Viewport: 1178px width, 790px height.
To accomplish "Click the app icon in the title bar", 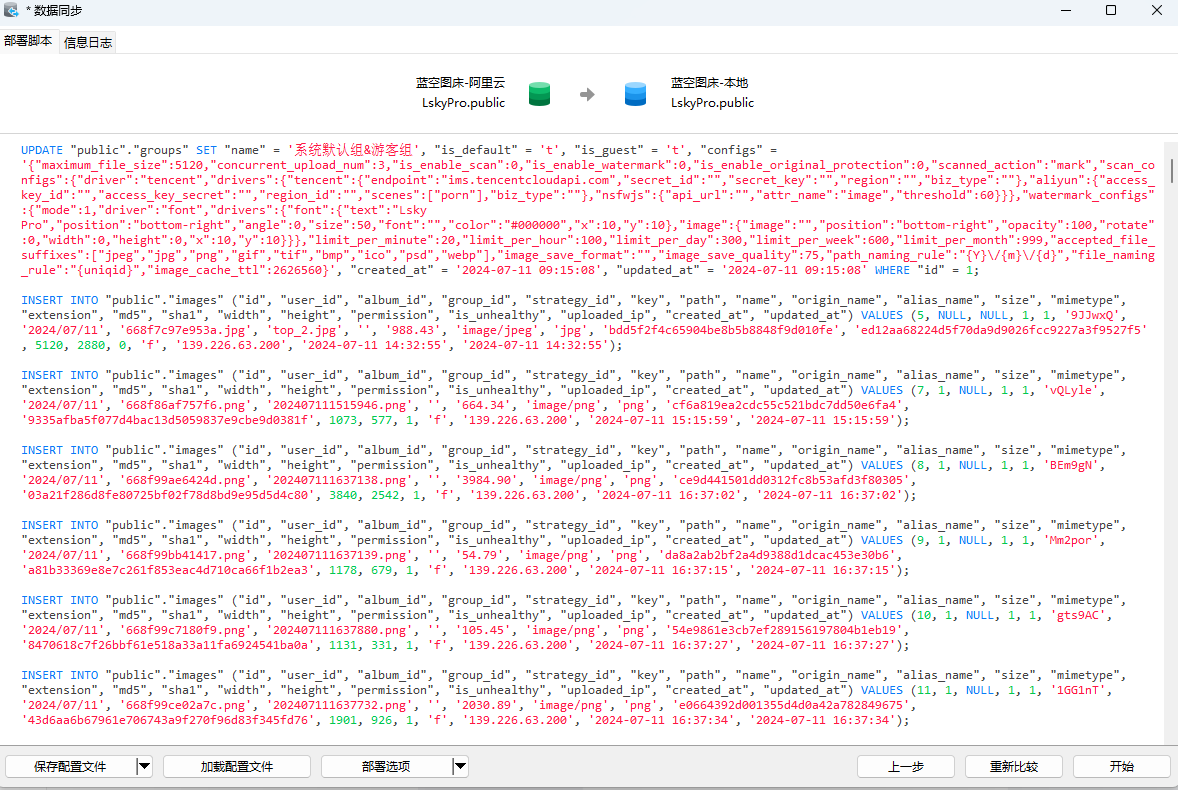I will 11,10.
